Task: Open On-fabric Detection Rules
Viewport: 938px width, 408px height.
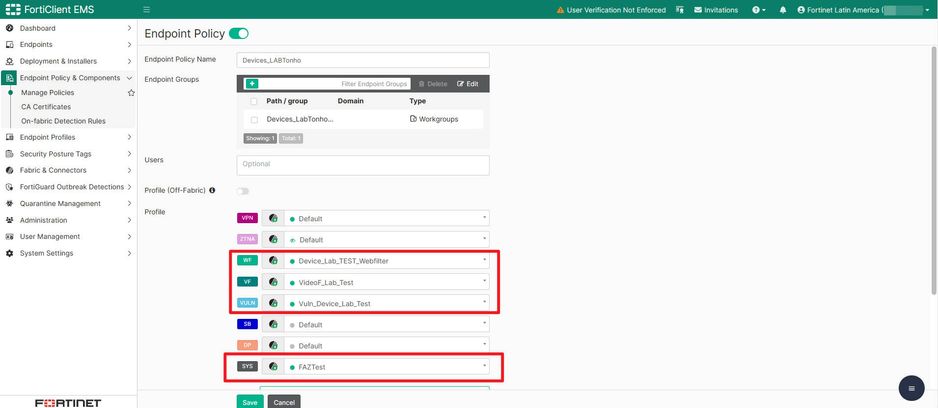Action: point(63,121)
